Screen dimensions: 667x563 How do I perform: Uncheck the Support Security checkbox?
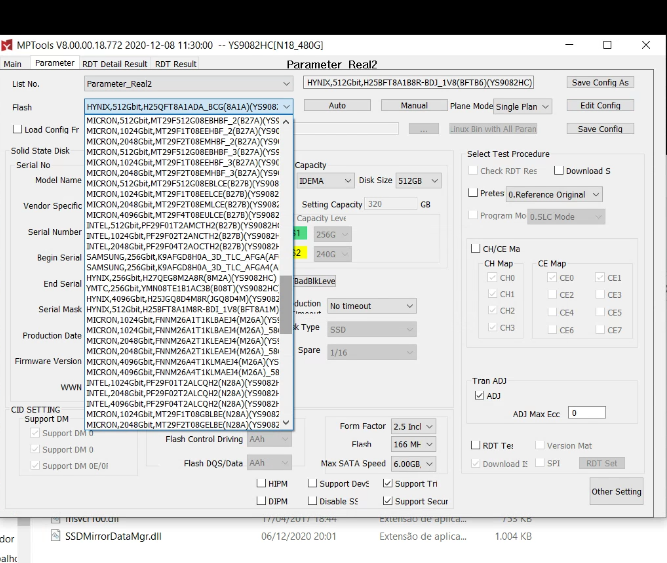pos(387,501)
